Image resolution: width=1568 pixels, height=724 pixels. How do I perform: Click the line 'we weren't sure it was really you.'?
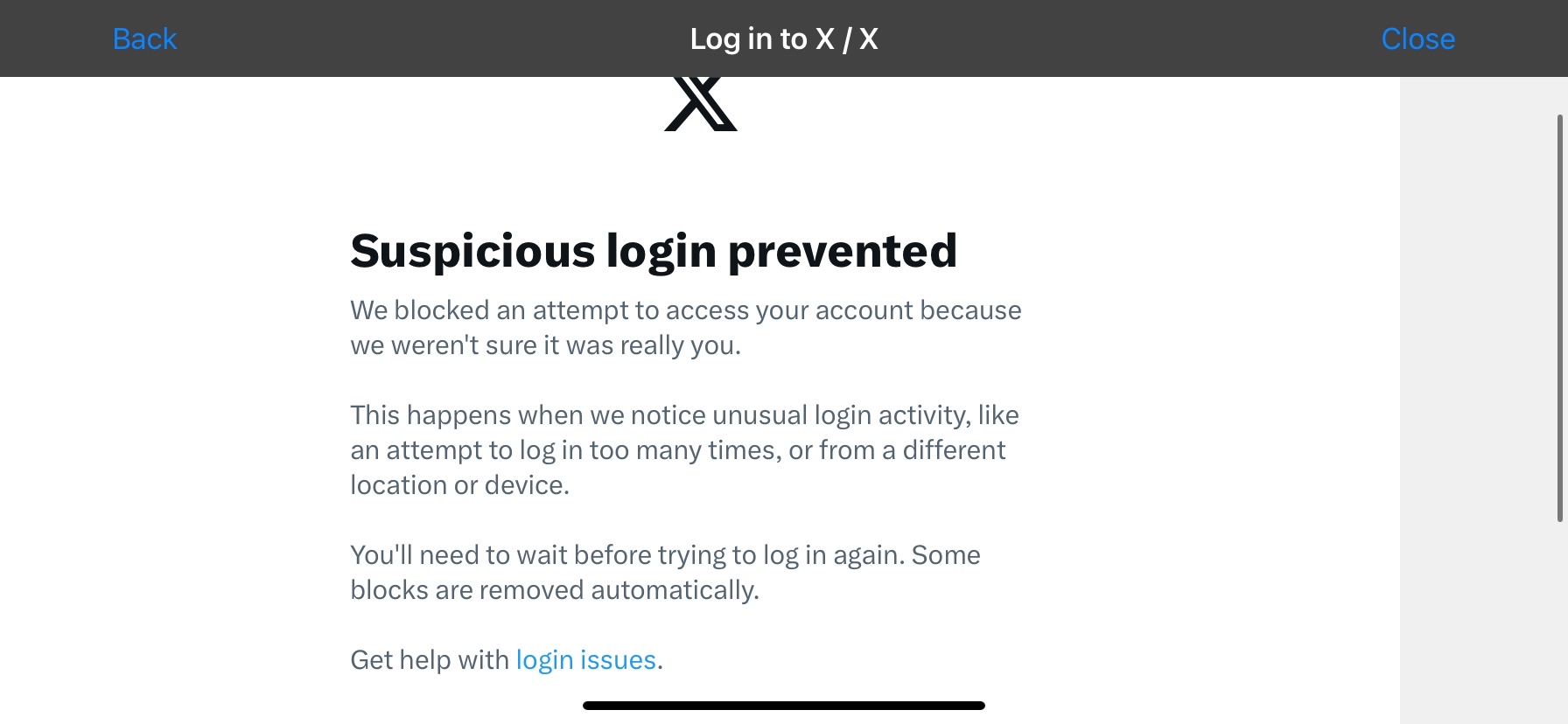click(545, 345)
